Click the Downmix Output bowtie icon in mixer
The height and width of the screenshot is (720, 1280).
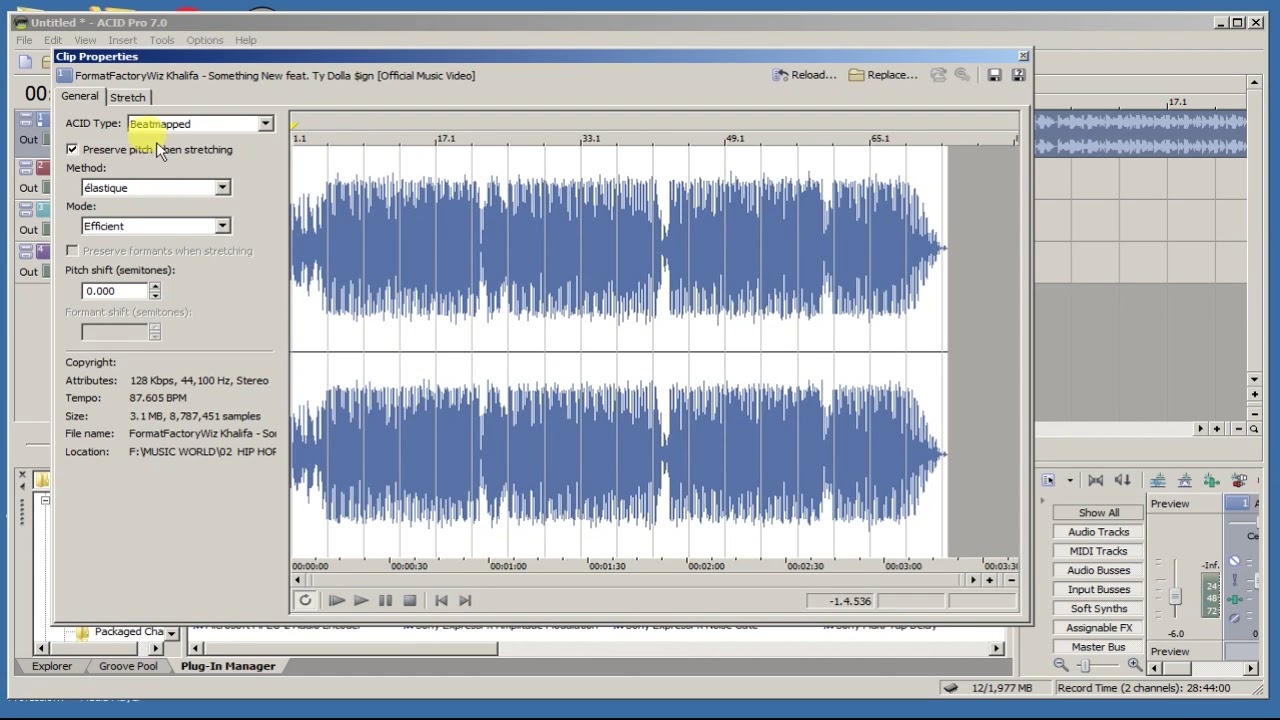tap(1095, 481)
